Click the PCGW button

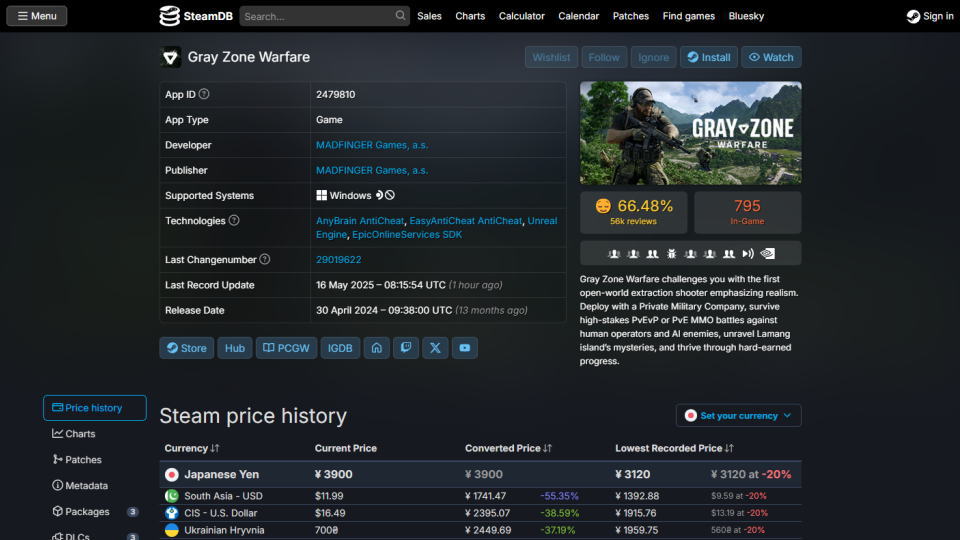coord(286,348)
